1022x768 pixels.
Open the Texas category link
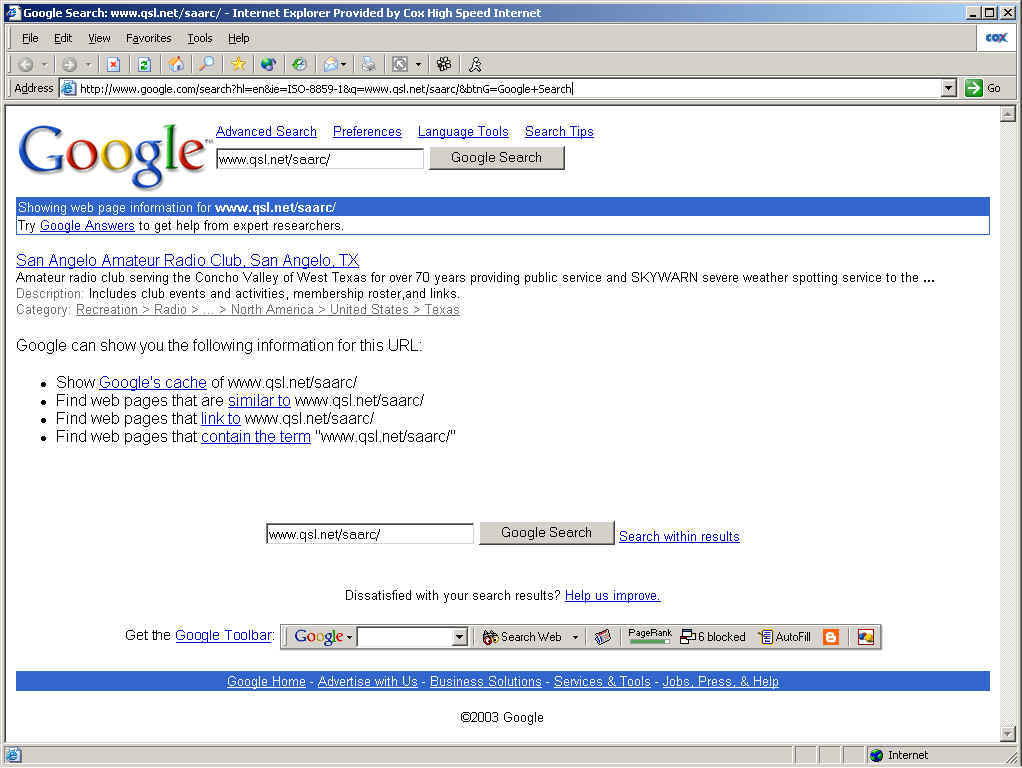pos(442,310)
